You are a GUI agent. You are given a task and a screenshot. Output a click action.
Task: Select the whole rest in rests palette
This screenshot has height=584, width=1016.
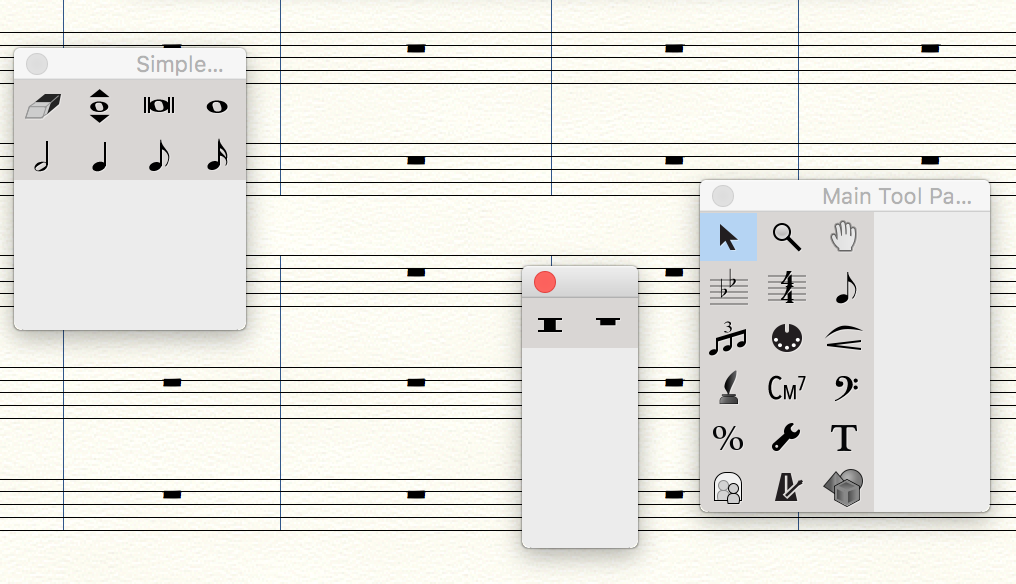click(x=607, y=323)
